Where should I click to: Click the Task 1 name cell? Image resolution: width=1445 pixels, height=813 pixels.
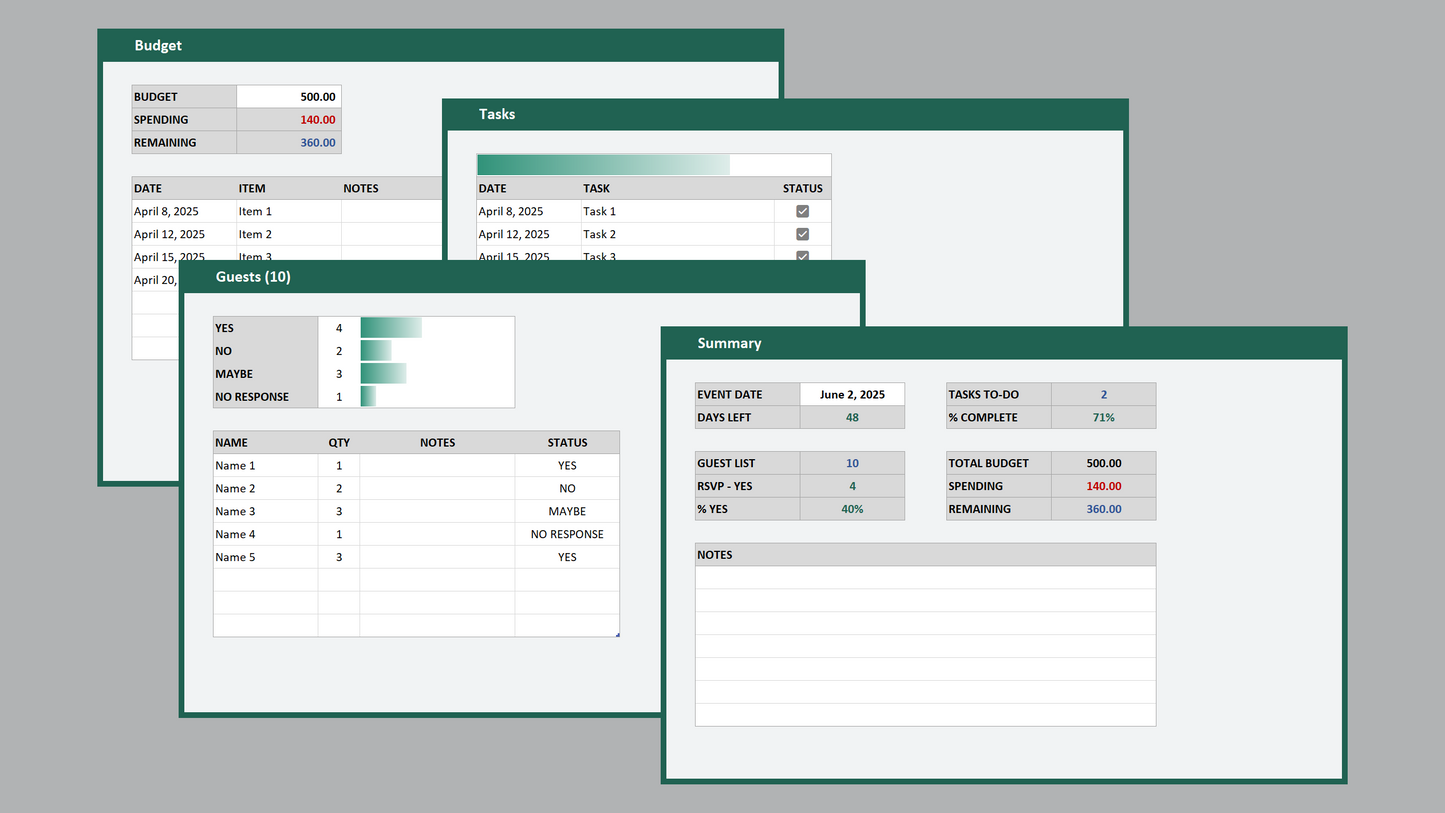click(x=677, y=211)
